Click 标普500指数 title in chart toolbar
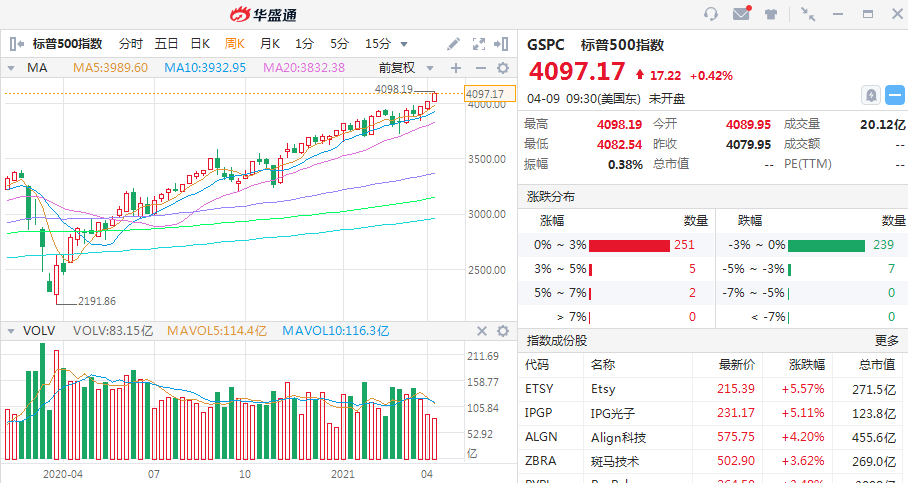 pos(67,43)
